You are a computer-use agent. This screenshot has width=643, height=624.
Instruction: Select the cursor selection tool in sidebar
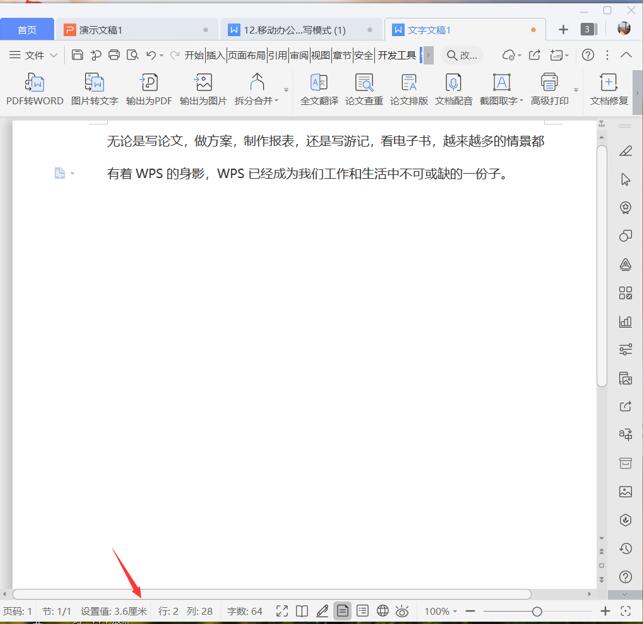tap(625, 179)
